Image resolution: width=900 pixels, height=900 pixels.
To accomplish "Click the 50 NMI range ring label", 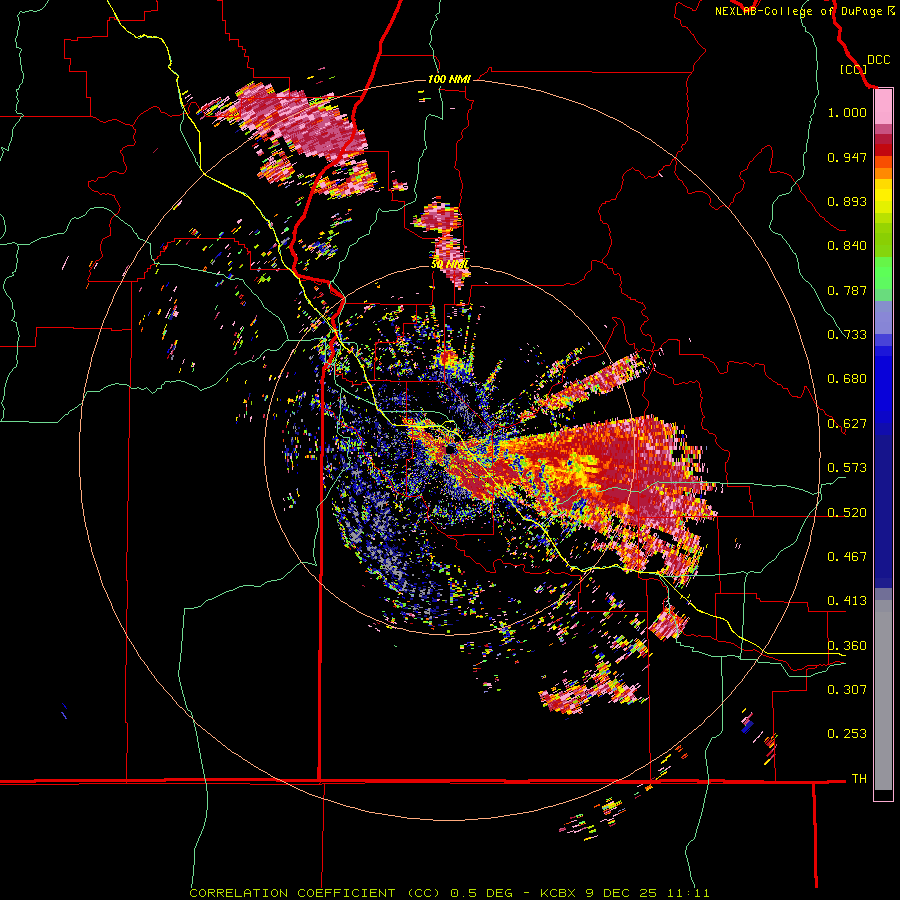I will point(449,265).
